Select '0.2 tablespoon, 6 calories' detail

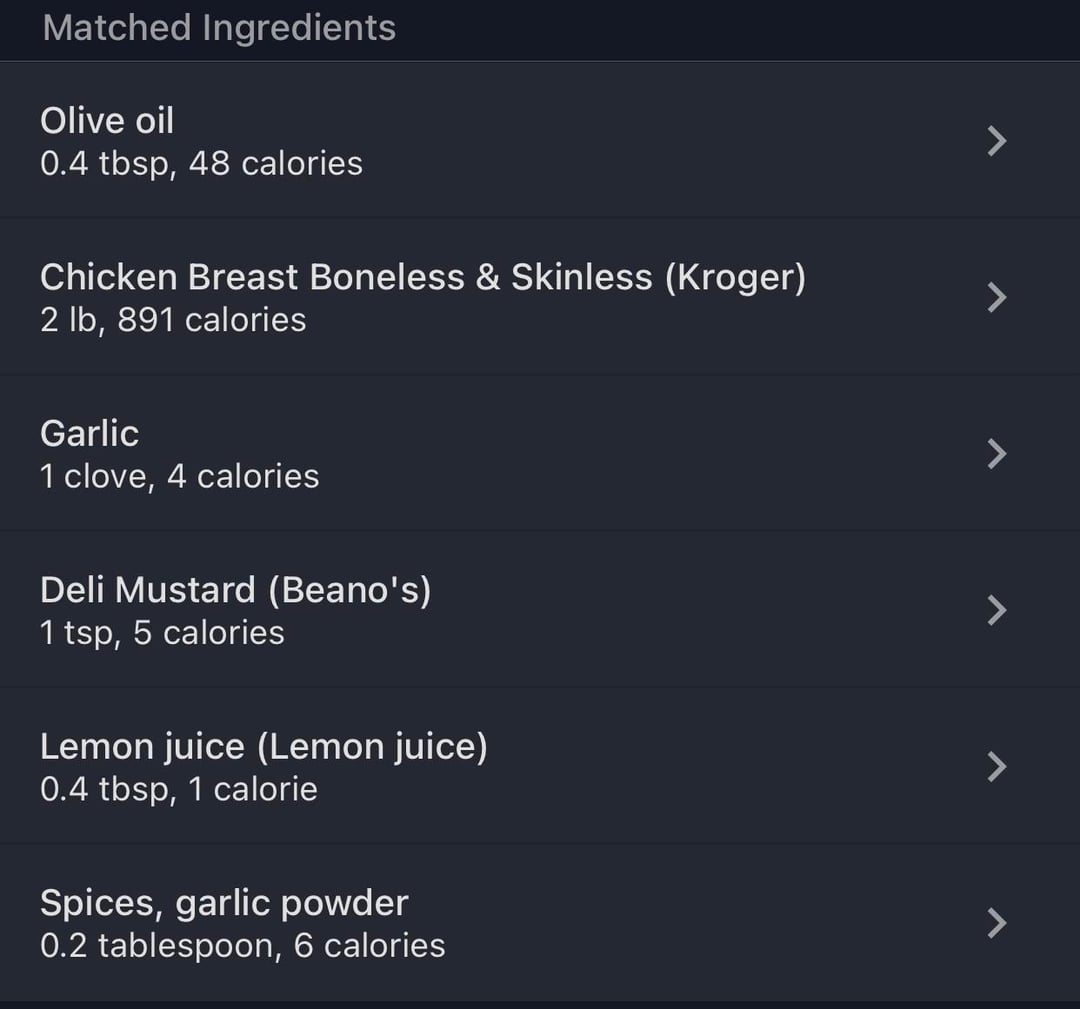pos(242,945)
